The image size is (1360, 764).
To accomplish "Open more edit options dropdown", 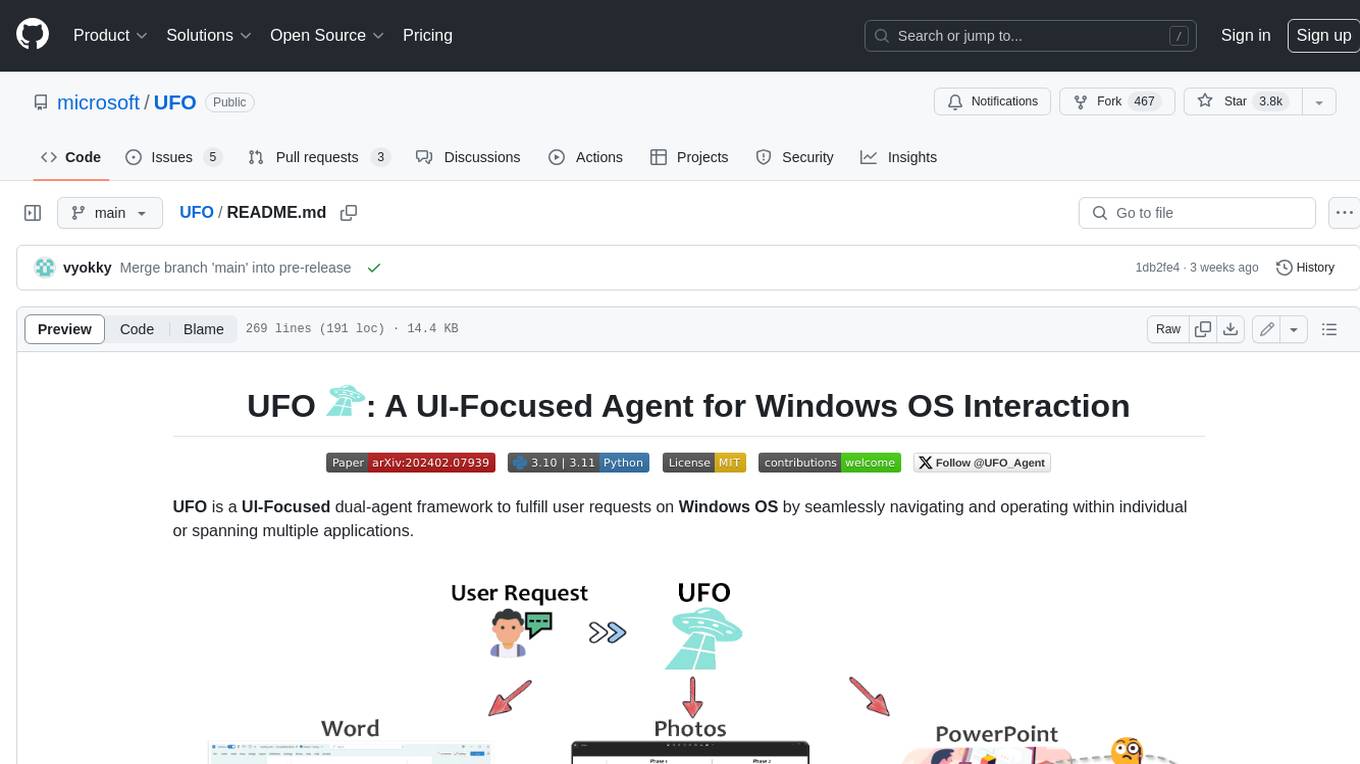I will pyautogui.click(x=1294, y=329).
